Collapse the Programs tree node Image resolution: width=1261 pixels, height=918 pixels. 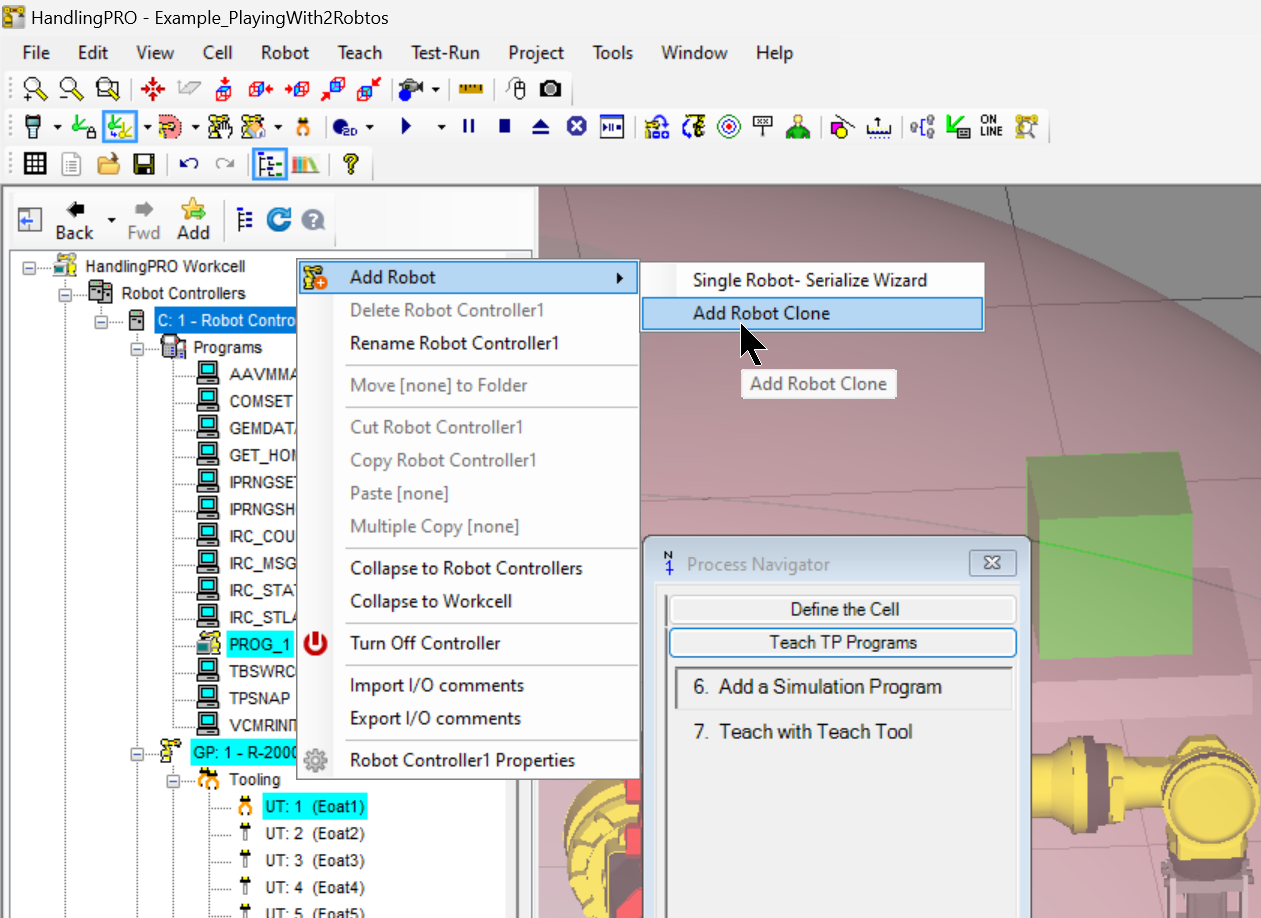click(x=137, y=348)
